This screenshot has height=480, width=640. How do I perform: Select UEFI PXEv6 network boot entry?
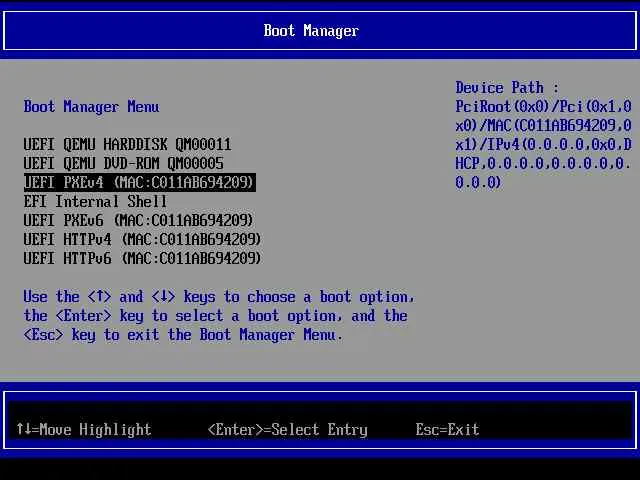coord(138,221)
